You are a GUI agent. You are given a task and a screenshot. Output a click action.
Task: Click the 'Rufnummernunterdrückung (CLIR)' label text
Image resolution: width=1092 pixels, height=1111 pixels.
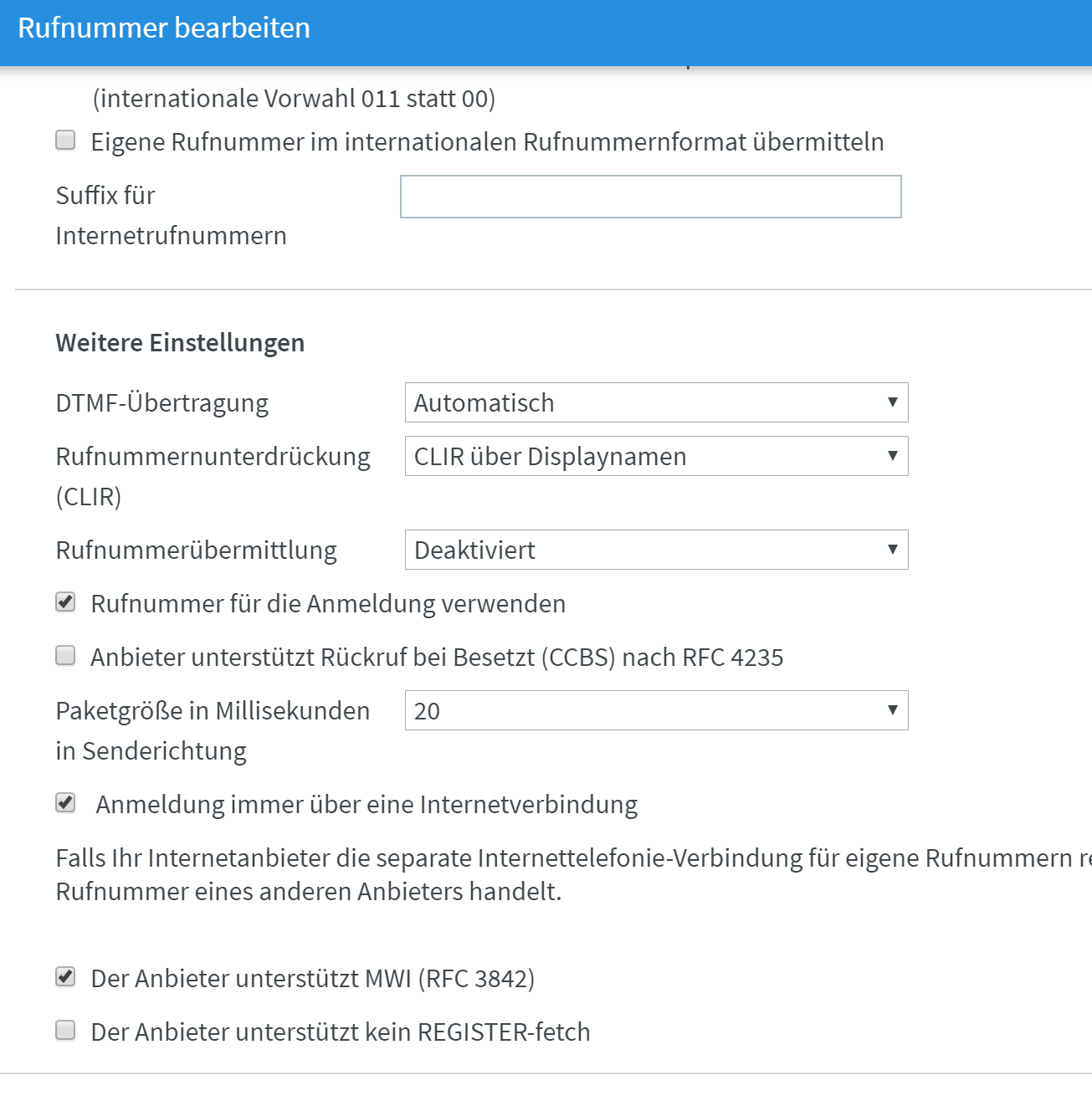pos(213,458)
